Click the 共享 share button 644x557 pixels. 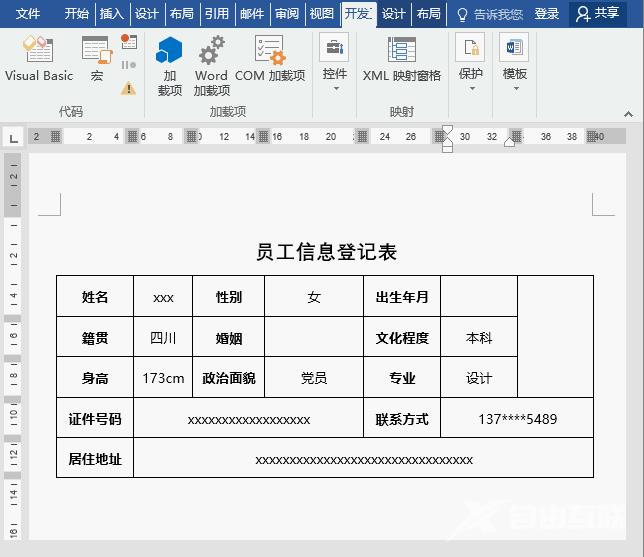(x=598, y=14)
